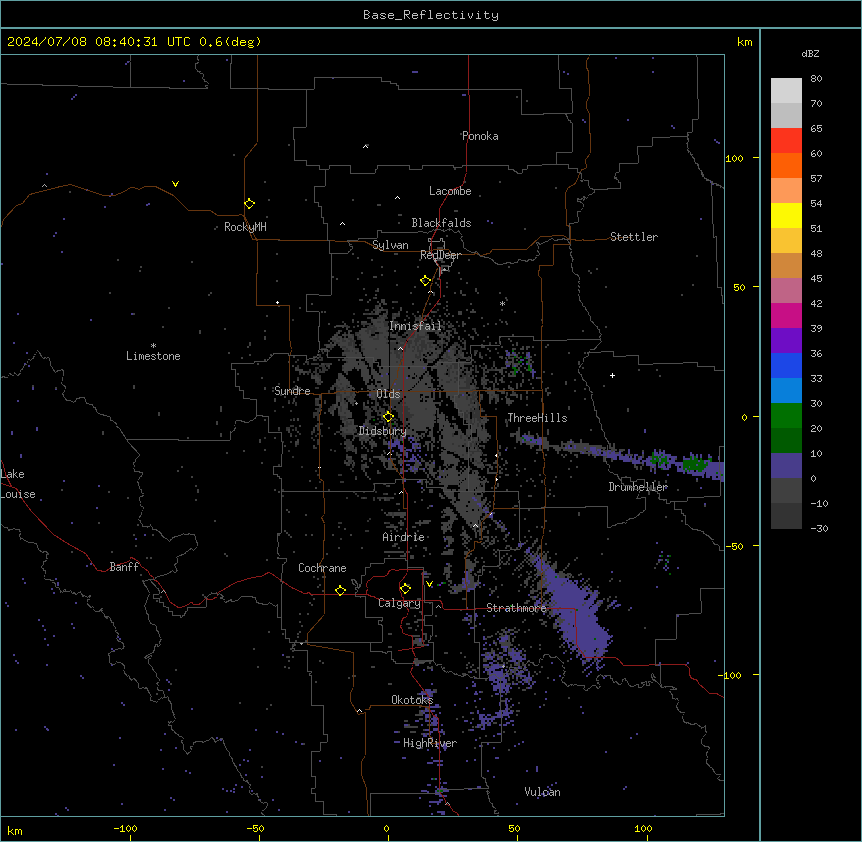Pick the blue 36 dBZ color swatch
The image size is (862, 842).
786,365
